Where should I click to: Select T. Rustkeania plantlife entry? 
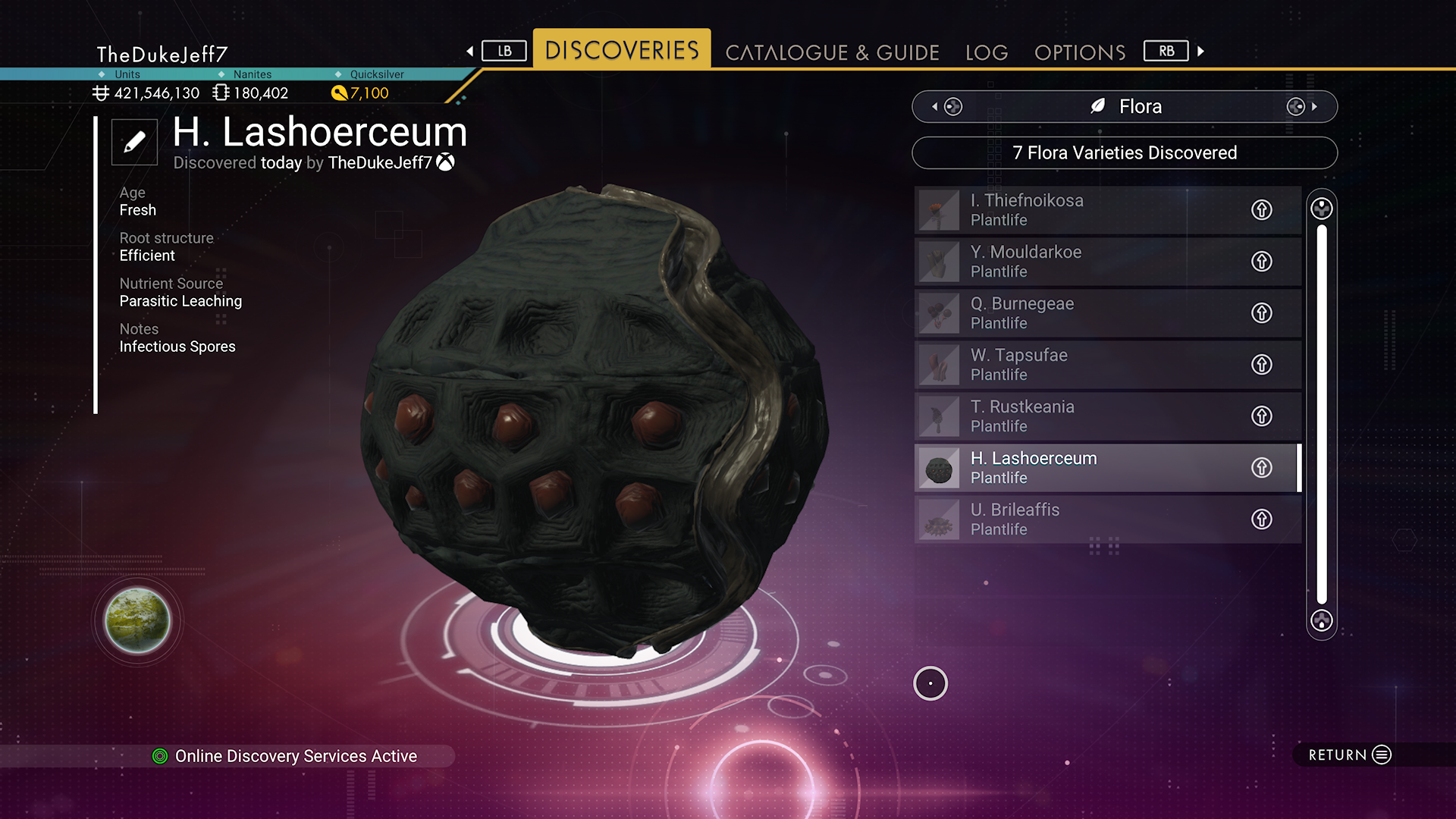pos(1107,416)
